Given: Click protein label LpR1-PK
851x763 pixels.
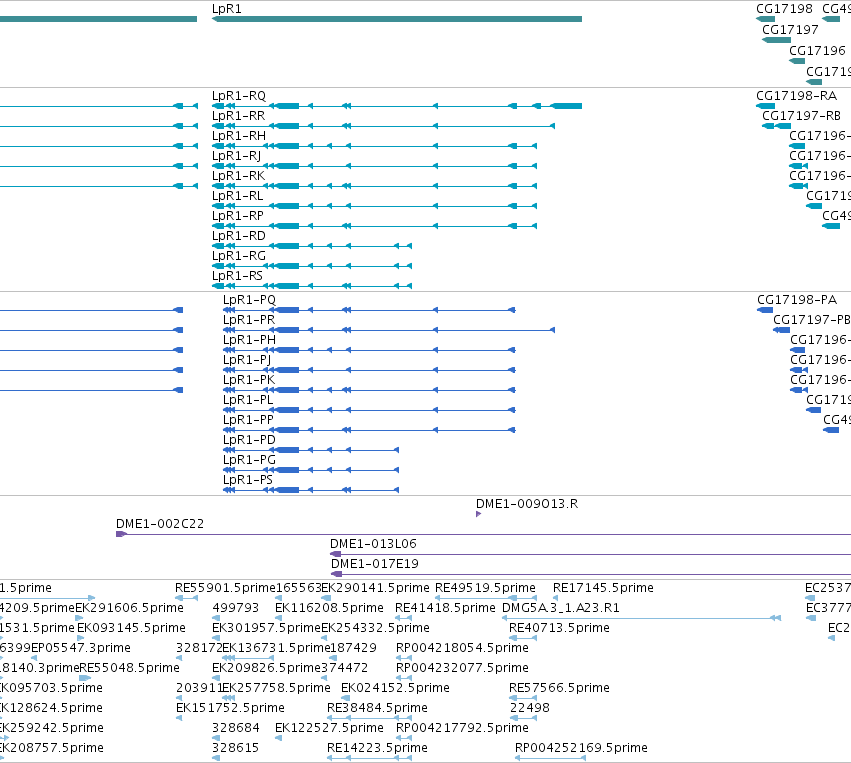Looking at the screenshot, I should tap(249, 380).
